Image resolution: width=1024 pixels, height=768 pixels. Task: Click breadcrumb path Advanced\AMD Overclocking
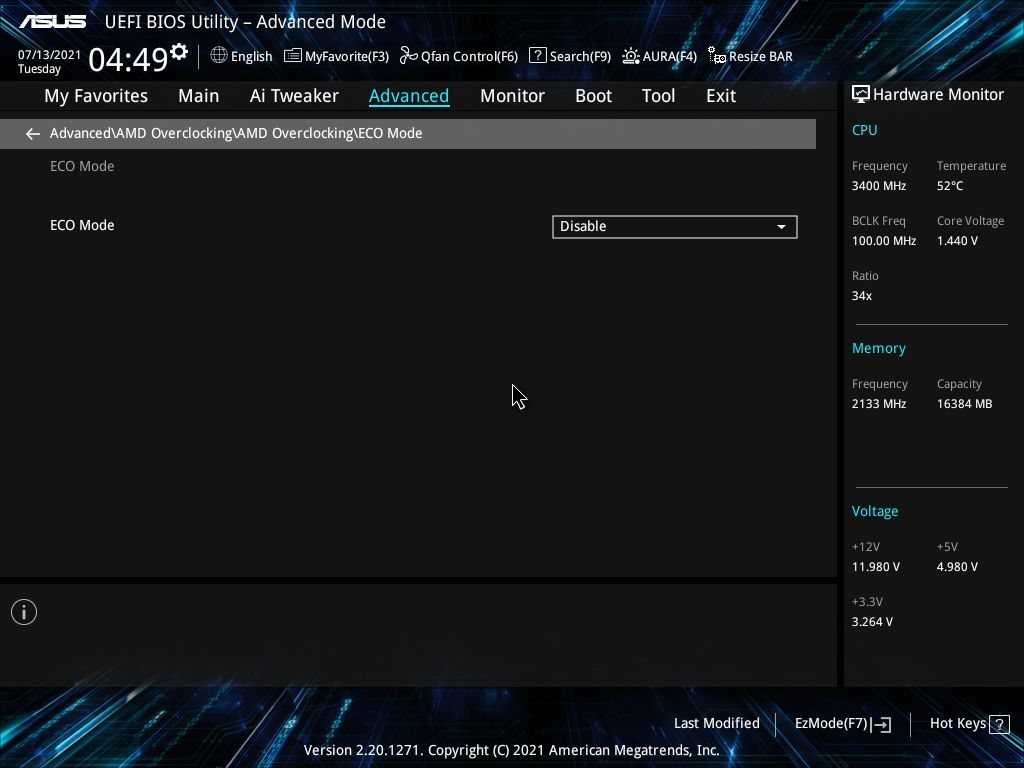click(x=140, y=133)
